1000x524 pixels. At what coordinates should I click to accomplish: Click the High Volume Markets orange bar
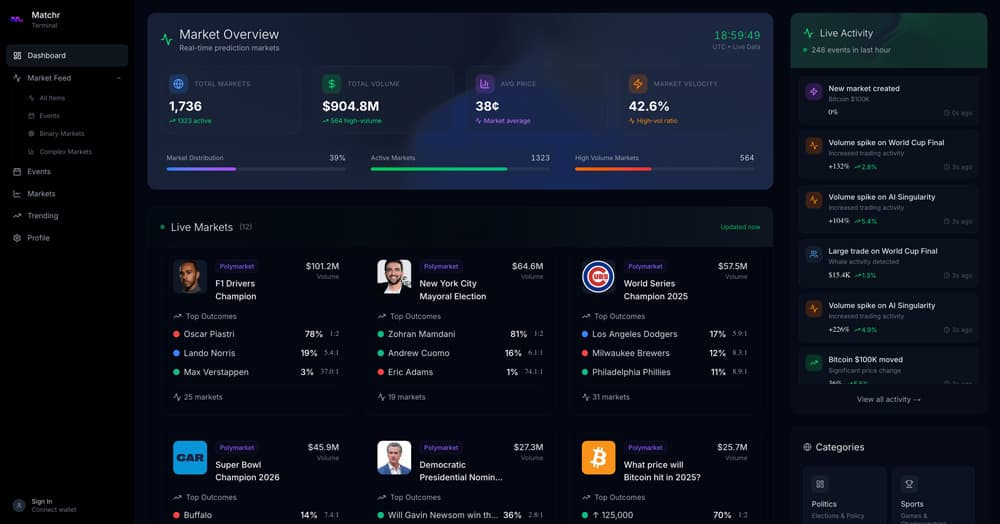pos(664,169)
